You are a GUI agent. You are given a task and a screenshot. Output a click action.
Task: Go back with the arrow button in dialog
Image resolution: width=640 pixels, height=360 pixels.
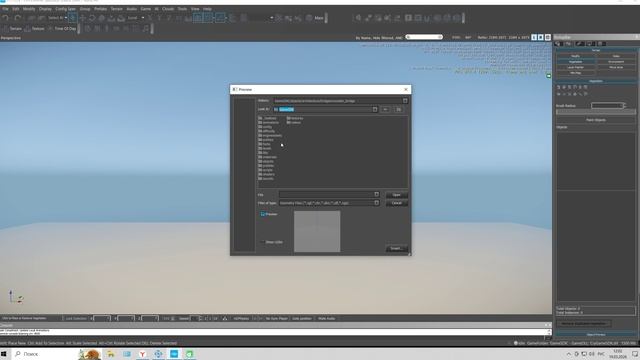click(385, 109)
